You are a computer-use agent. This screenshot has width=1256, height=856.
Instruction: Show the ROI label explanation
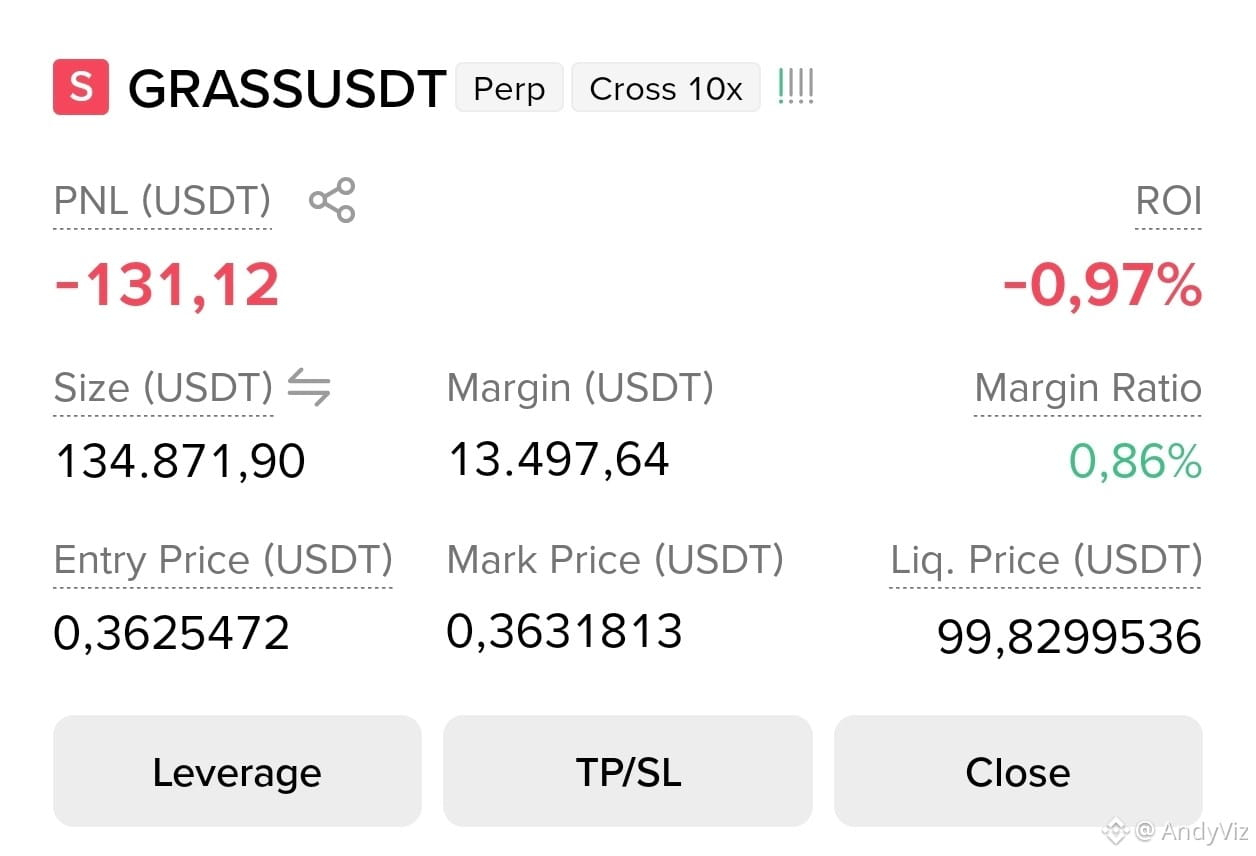point(1168,201)
